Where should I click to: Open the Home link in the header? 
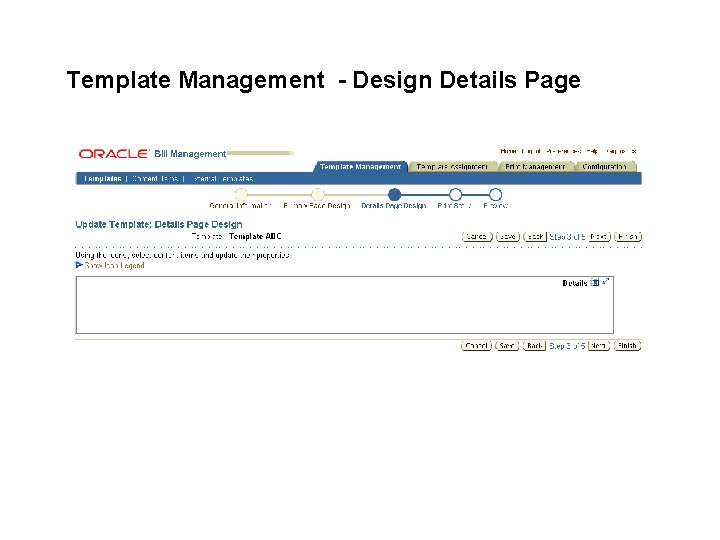pos(508,151)
